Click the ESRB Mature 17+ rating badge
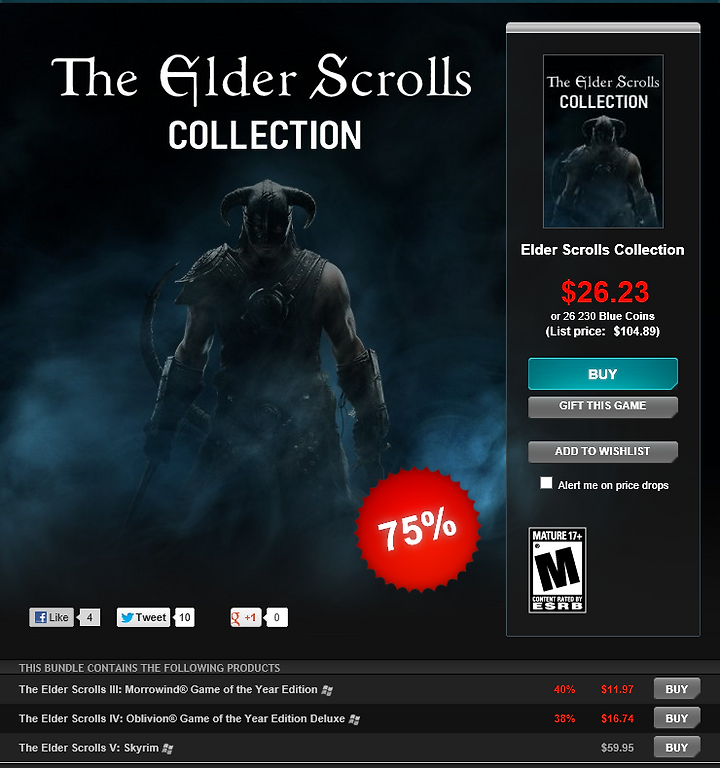 557,570
